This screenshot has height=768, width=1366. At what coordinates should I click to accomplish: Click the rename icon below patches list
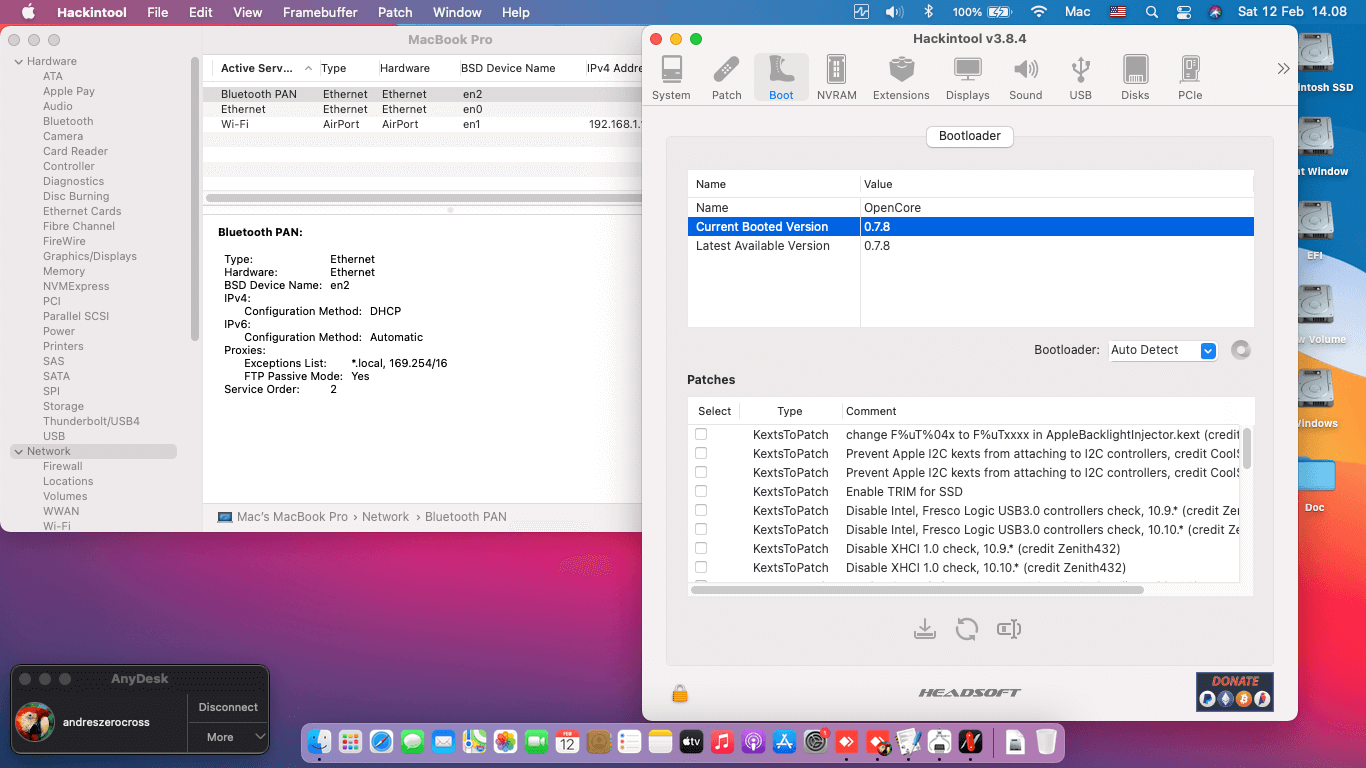[1008, 629]
